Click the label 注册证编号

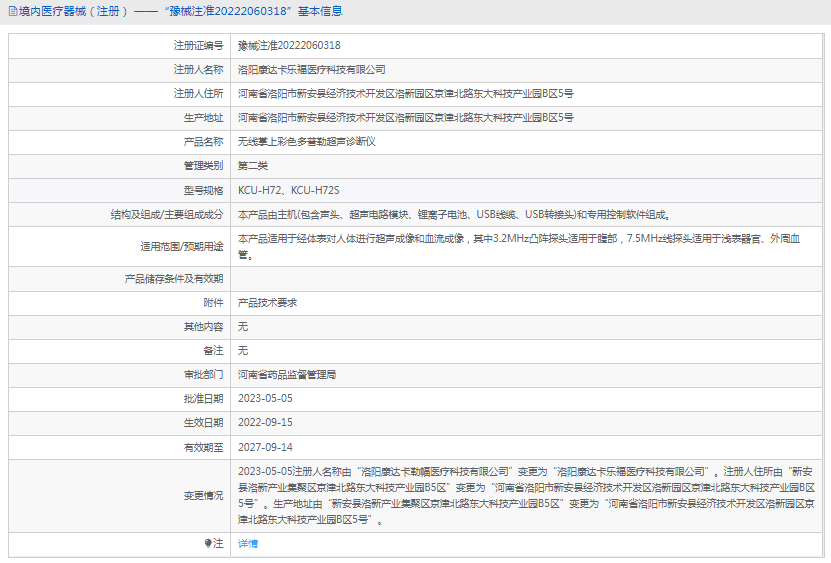click(x=198, y=46)
